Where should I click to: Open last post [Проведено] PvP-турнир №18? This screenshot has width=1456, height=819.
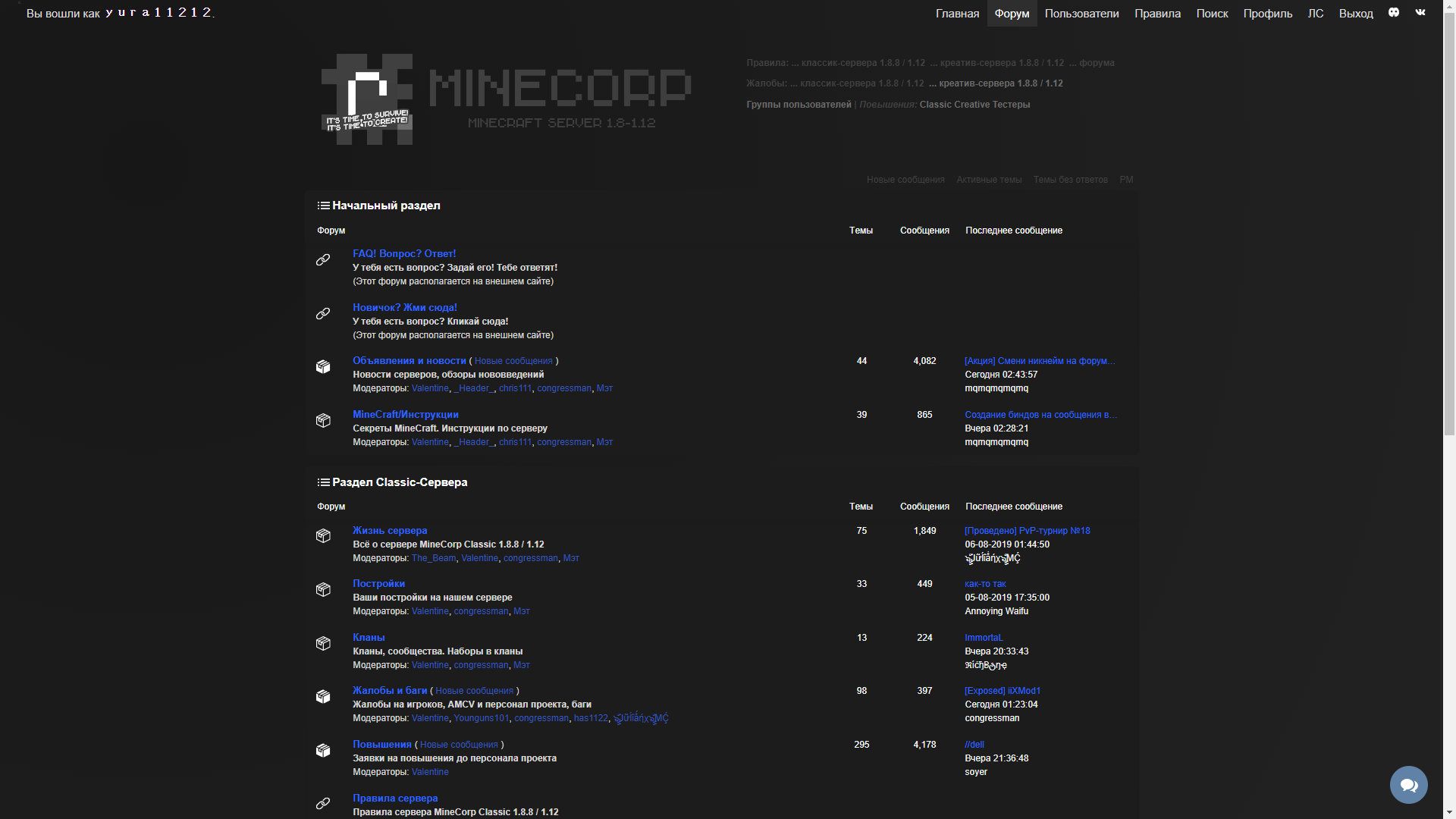coord(1028,531)
